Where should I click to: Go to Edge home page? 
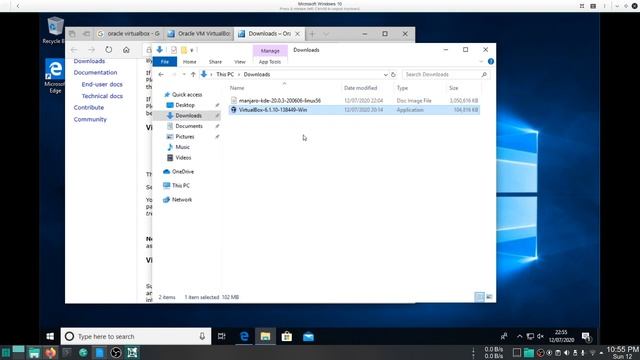[126, 50]
